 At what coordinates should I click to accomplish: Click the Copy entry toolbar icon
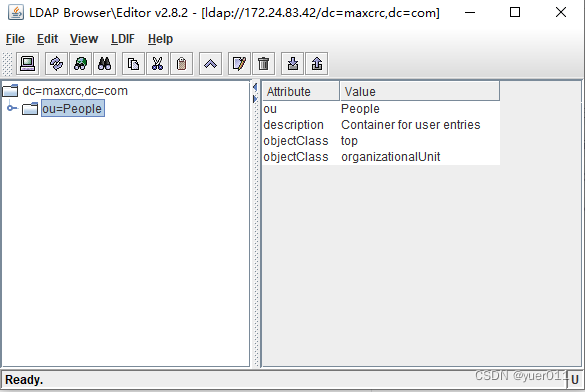[x=133, y=64]
